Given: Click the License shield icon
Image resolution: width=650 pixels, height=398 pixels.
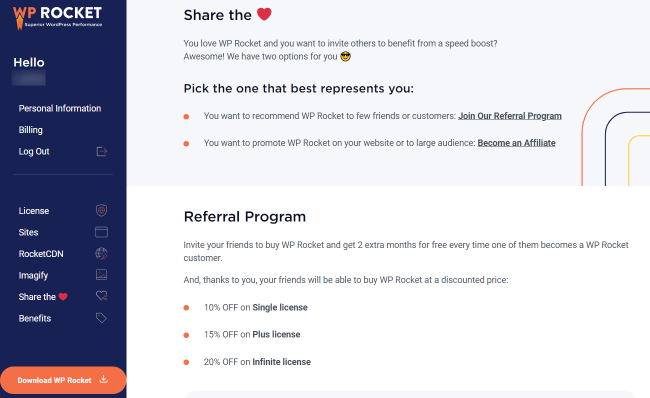Looking at the screenshot, I should pyautogui.click(x=102, y=210).
